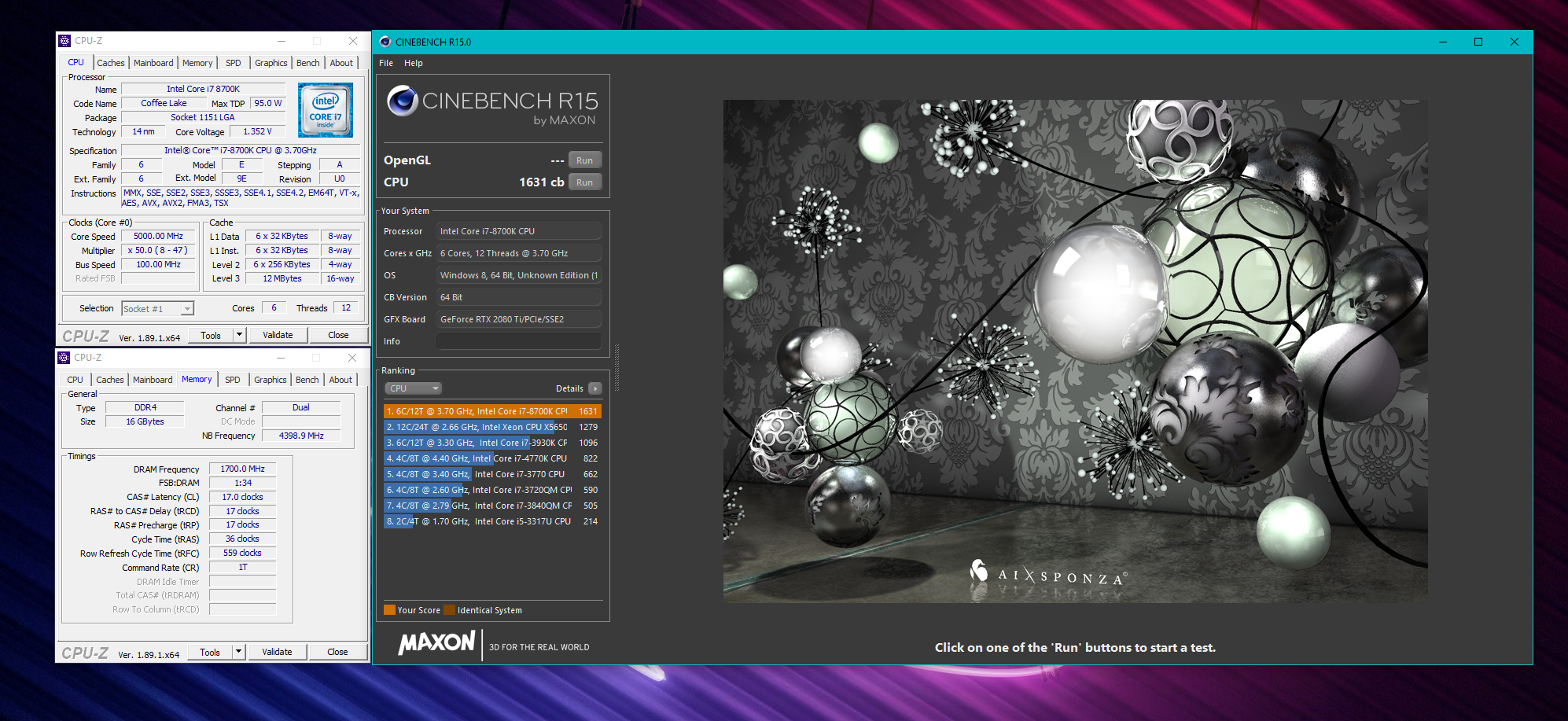Click Validate in the bottom CPU-Z Memory window

277,652
